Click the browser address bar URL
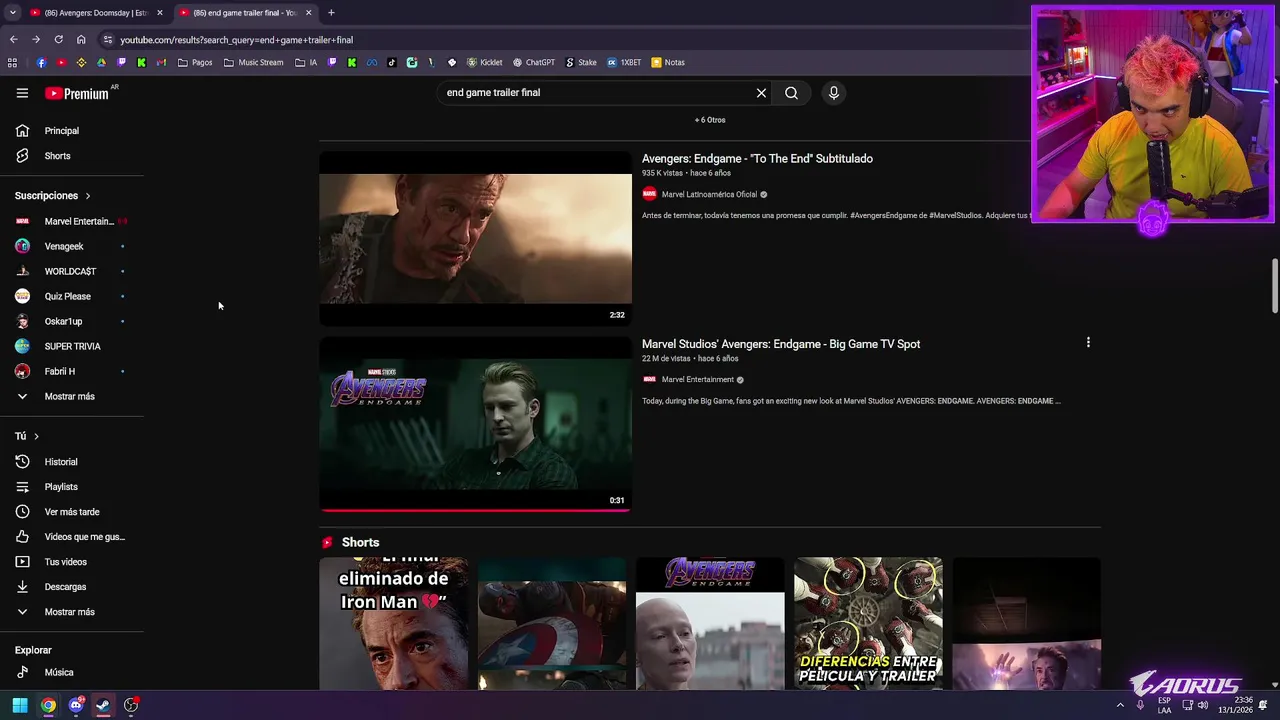1280x720 pixels. pyautogui.click(x=236, y=40)
